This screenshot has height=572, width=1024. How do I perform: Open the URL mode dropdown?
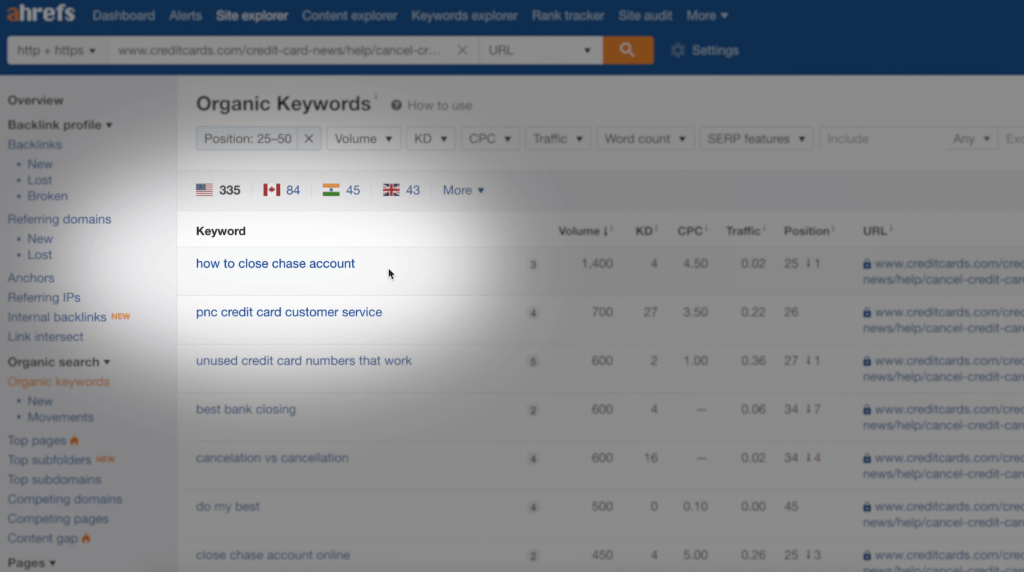pyautogui.click(x=540, y=50)
